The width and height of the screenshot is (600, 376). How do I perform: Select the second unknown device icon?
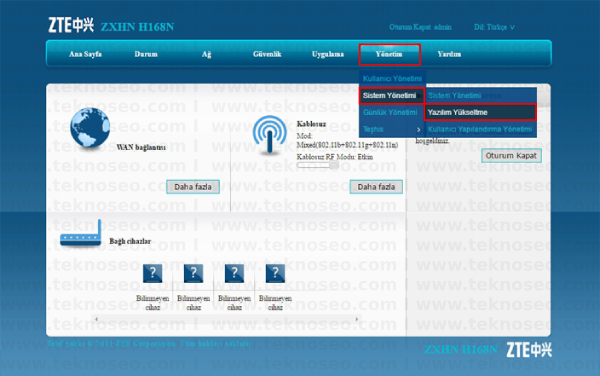click(x=193, y=273)
